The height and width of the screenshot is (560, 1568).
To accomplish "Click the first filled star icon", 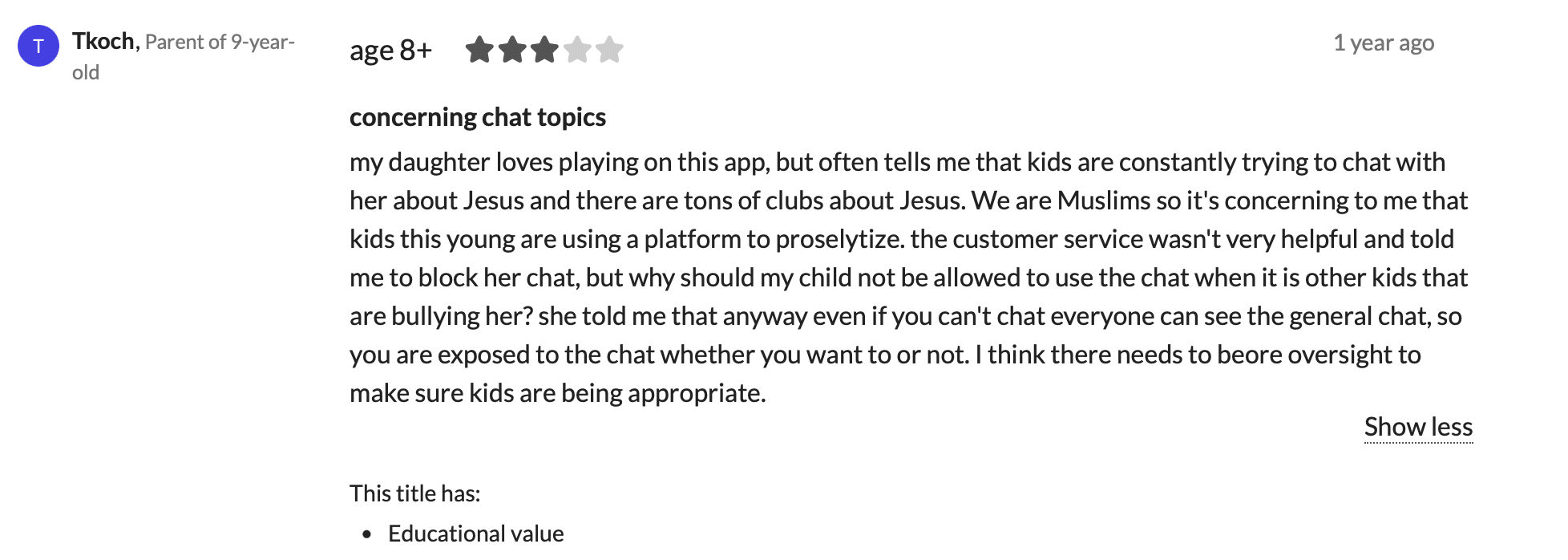I will pyautogui.click(x=479, y=49).
